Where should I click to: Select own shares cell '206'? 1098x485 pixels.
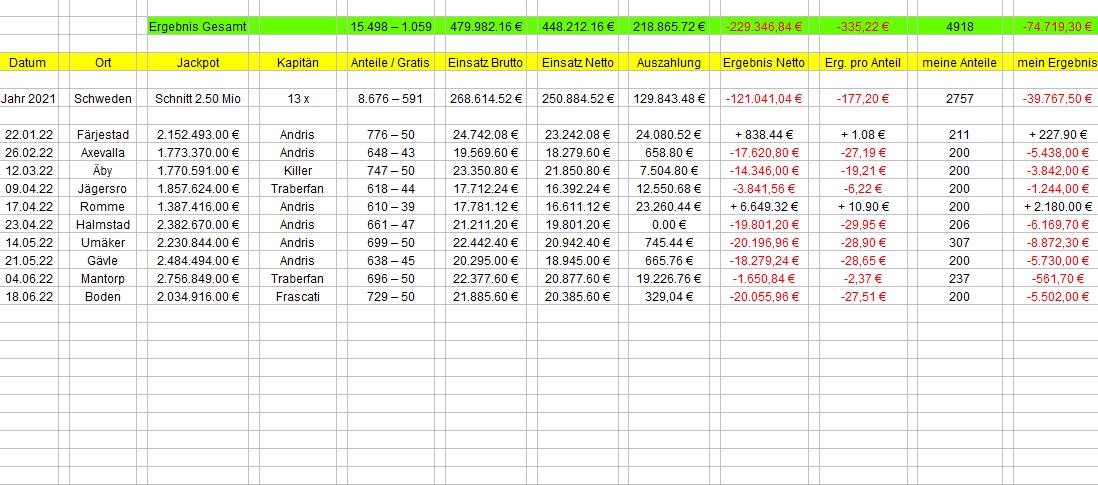tap(959, 225)
